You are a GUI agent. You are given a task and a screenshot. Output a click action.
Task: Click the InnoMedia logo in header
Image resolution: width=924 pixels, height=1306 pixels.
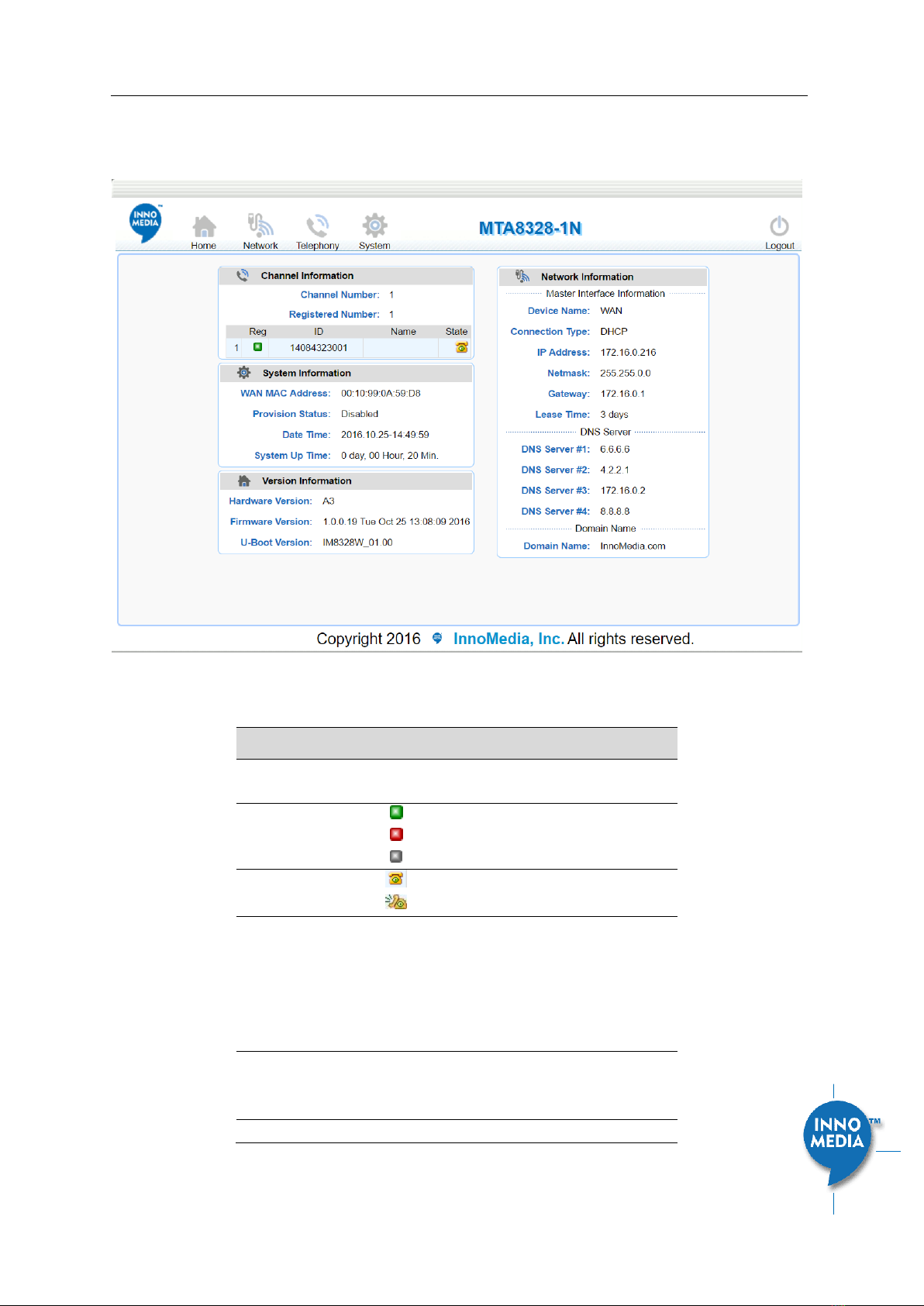tap(145, 223)
